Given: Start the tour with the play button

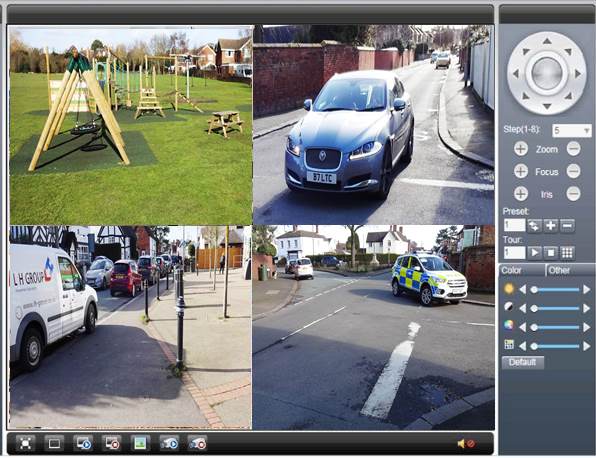Looking at the screenshot, I should tap(534, 253).
